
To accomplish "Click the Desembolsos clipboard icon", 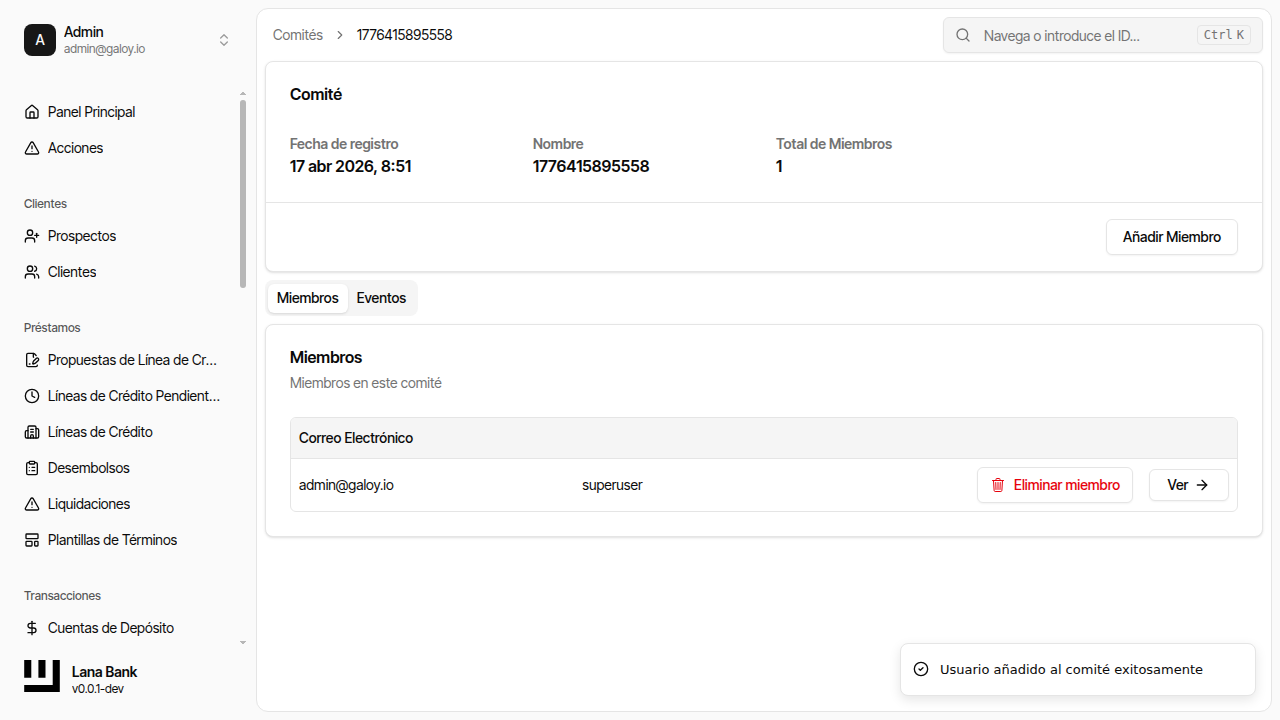I will 32,468.
